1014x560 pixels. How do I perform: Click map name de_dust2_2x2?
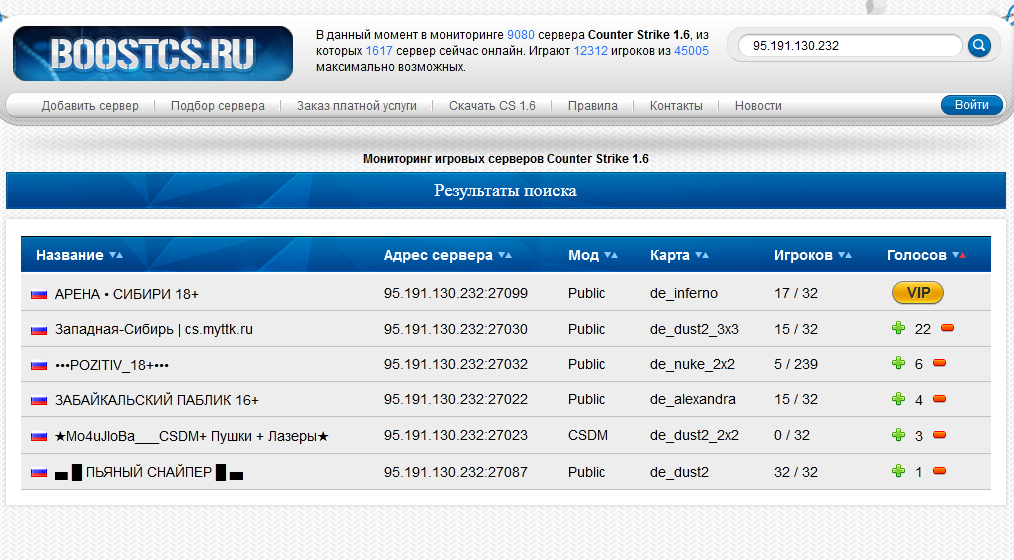[x=694, y=435]
